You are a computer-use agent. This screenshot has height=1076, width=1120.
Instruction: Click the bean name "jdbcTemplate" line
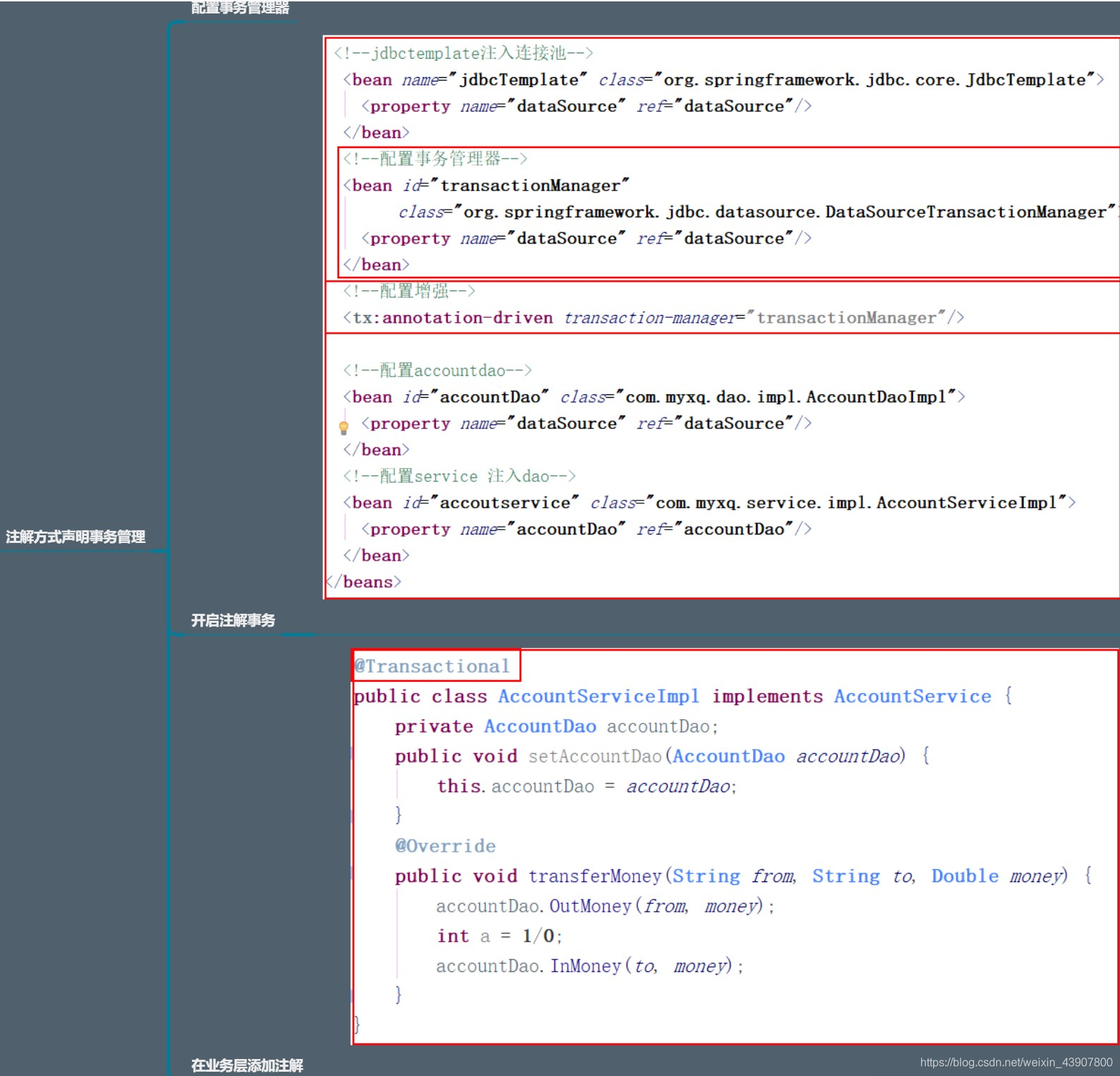tap(724, 80)
